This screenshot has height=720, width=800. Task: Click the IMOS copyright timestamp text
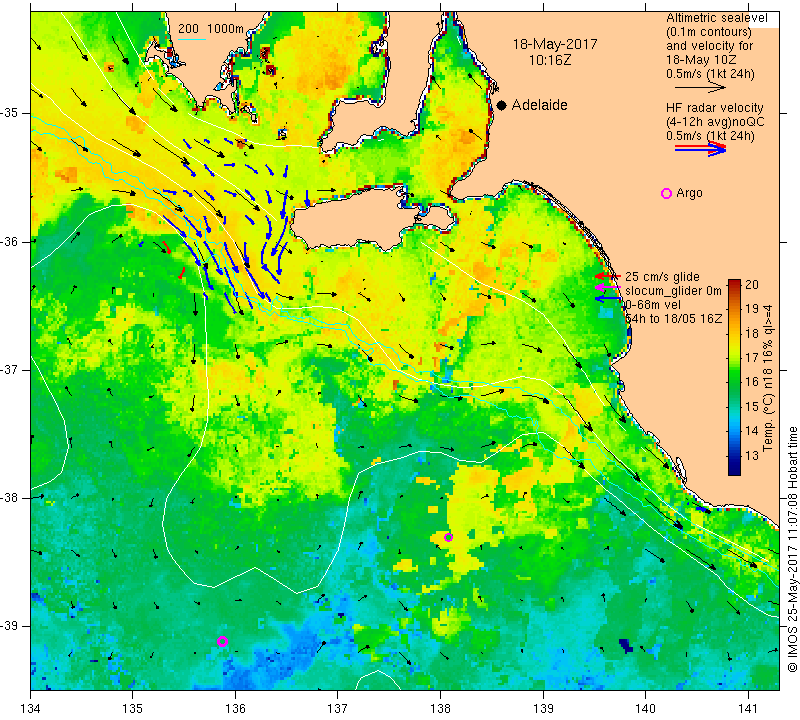pyautogui.click(x=792, y=549)
